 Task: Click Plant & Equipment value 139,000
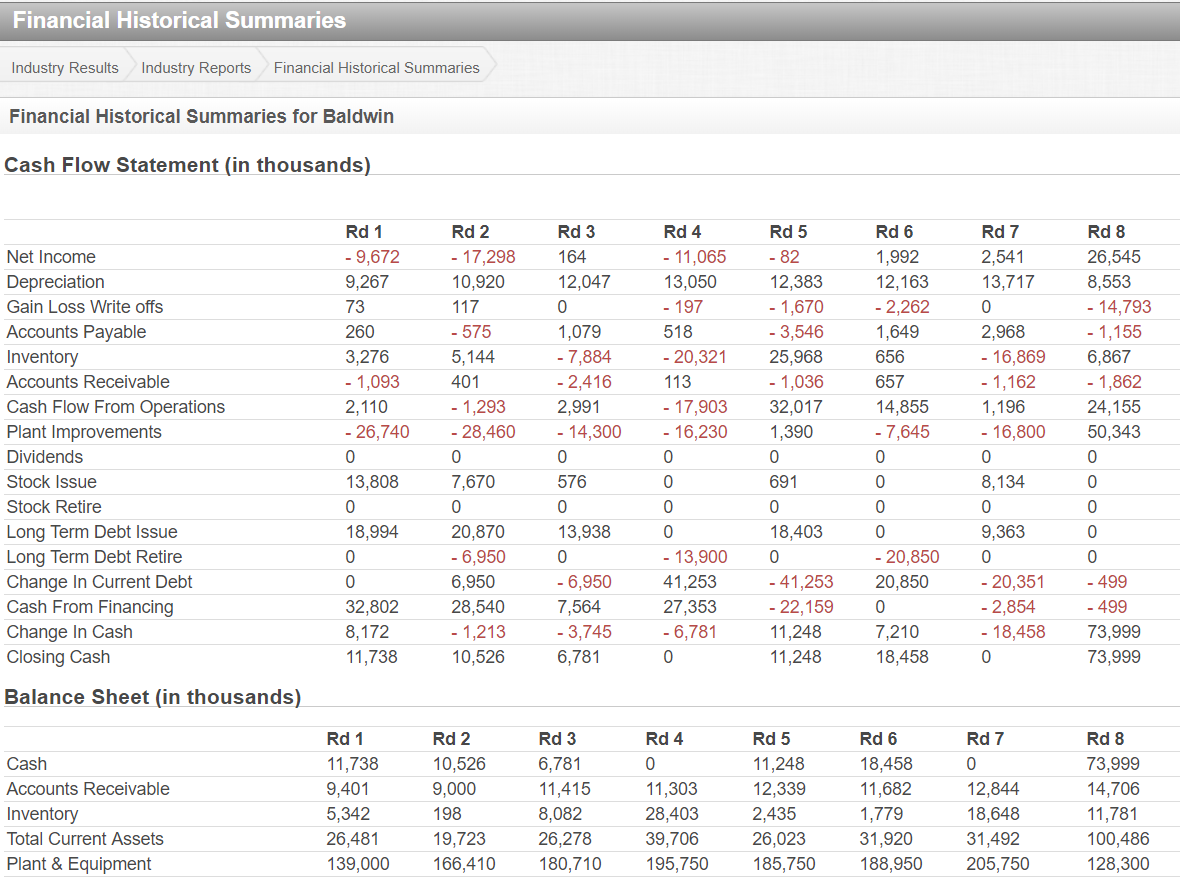(357, 863)
